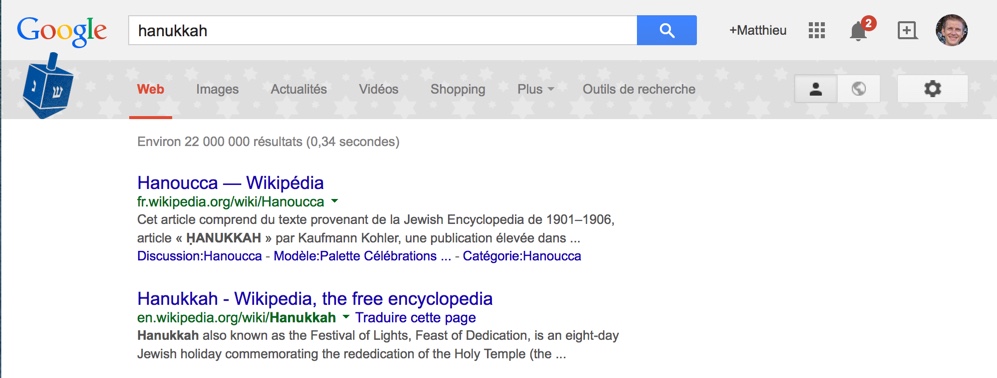Switch to personal results view
This screenshot has width=997, height=378.
816,89
